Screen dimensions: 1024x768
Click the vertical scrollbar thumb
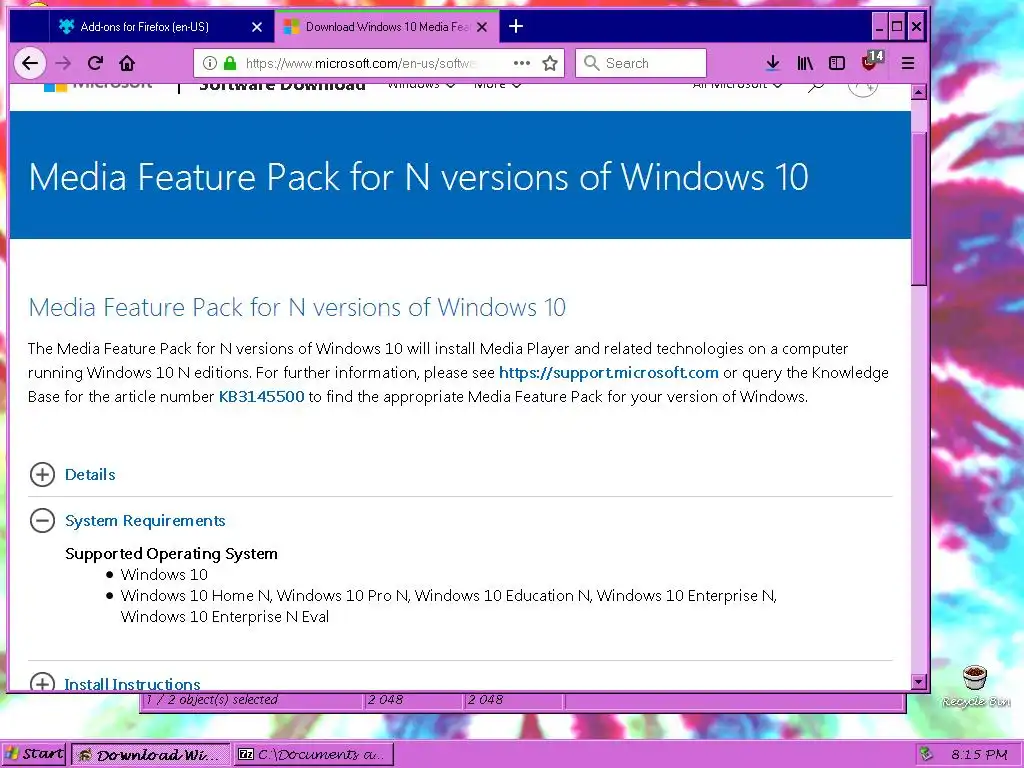point(919,209)
